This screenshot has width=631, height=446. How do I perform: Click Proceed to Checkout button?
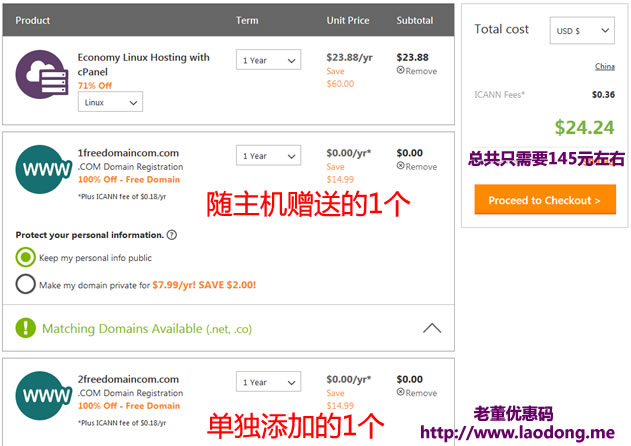(x=545, y=200)
